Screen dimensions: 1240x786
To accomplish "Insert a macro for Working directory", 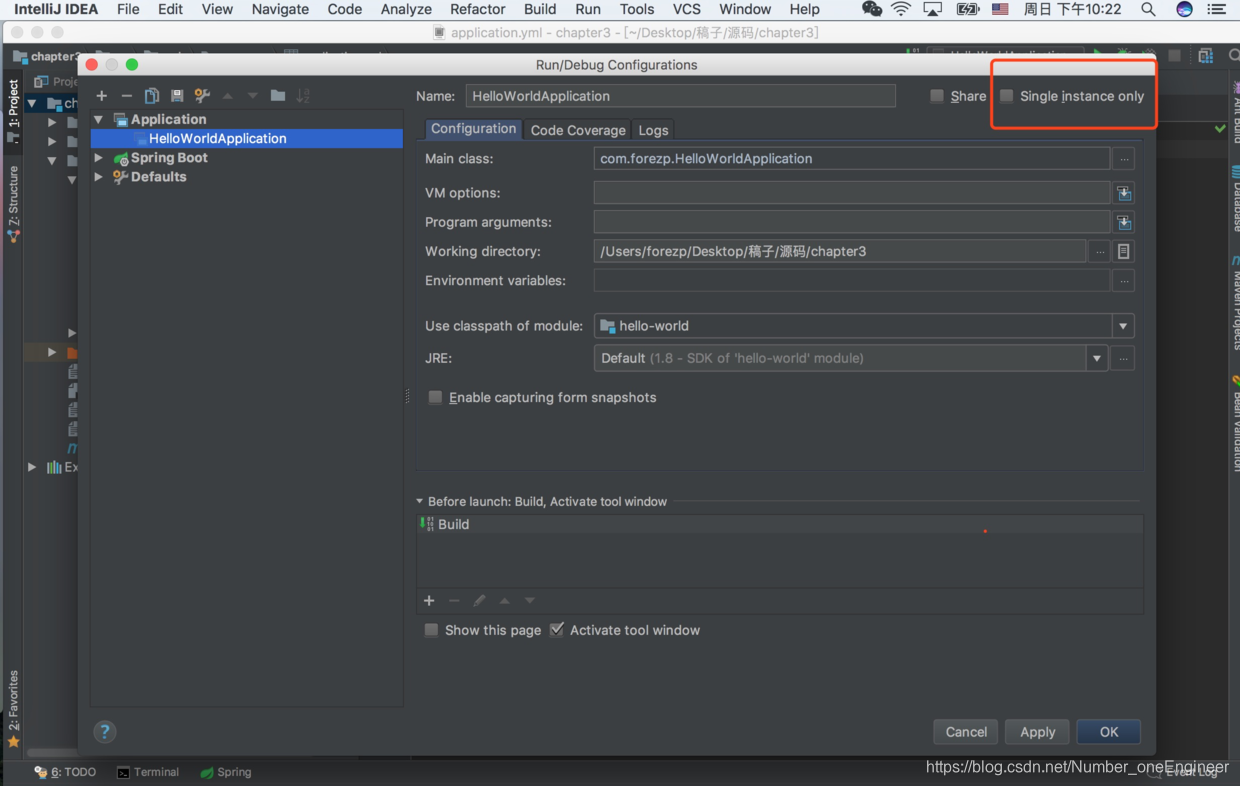I will point(1124,252).
